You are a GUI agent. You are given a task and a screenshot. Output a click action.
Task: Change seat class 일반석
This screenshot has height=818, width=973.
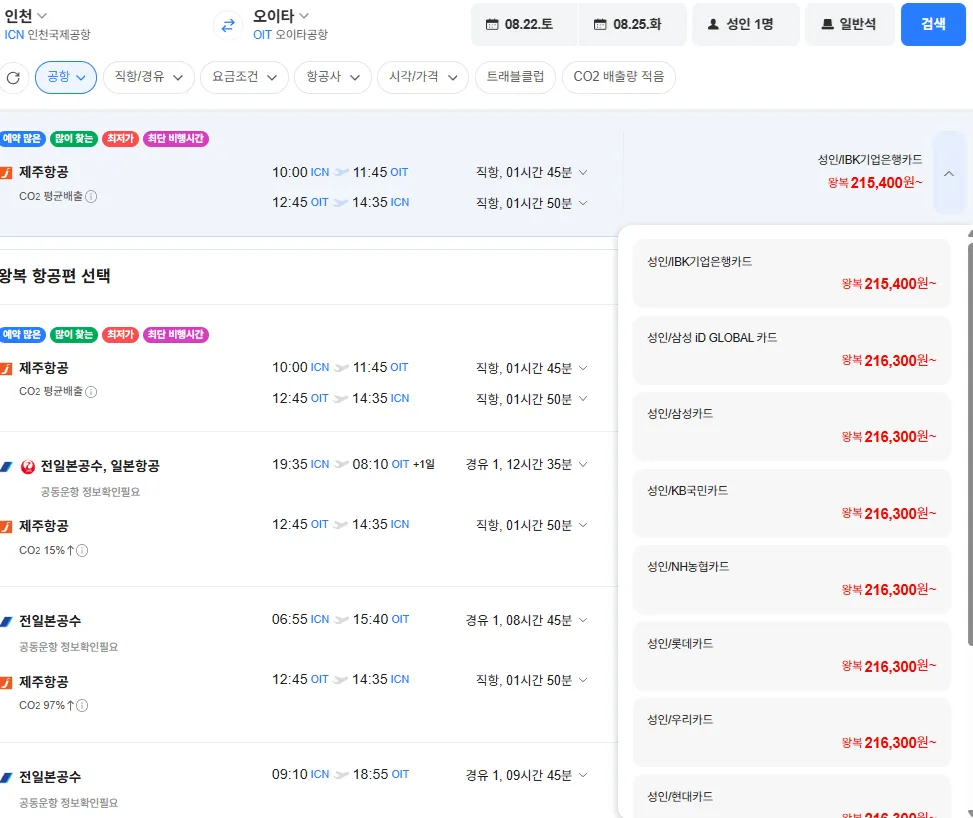point(850,24)
